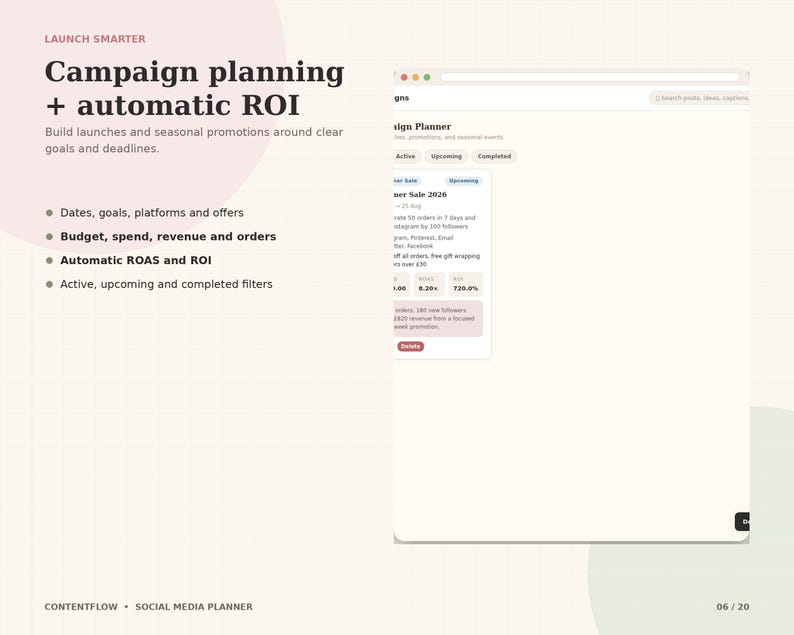Image resolution: width=794 pixels, height=635 pixels.
Task: Click the CONTENTFLOW footer text
Action: coord(81,607)
